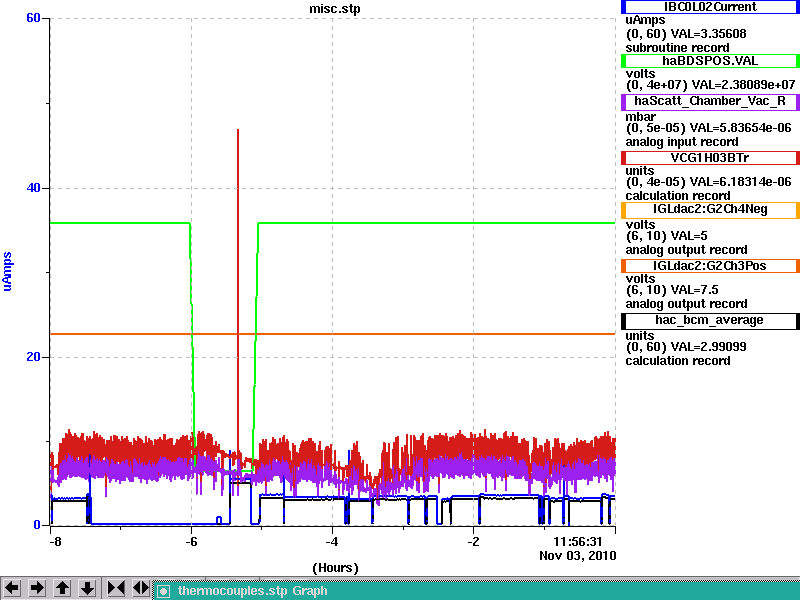Click the 'subroutine record' text
800x600 pixels.
click(x=677, y=48)
